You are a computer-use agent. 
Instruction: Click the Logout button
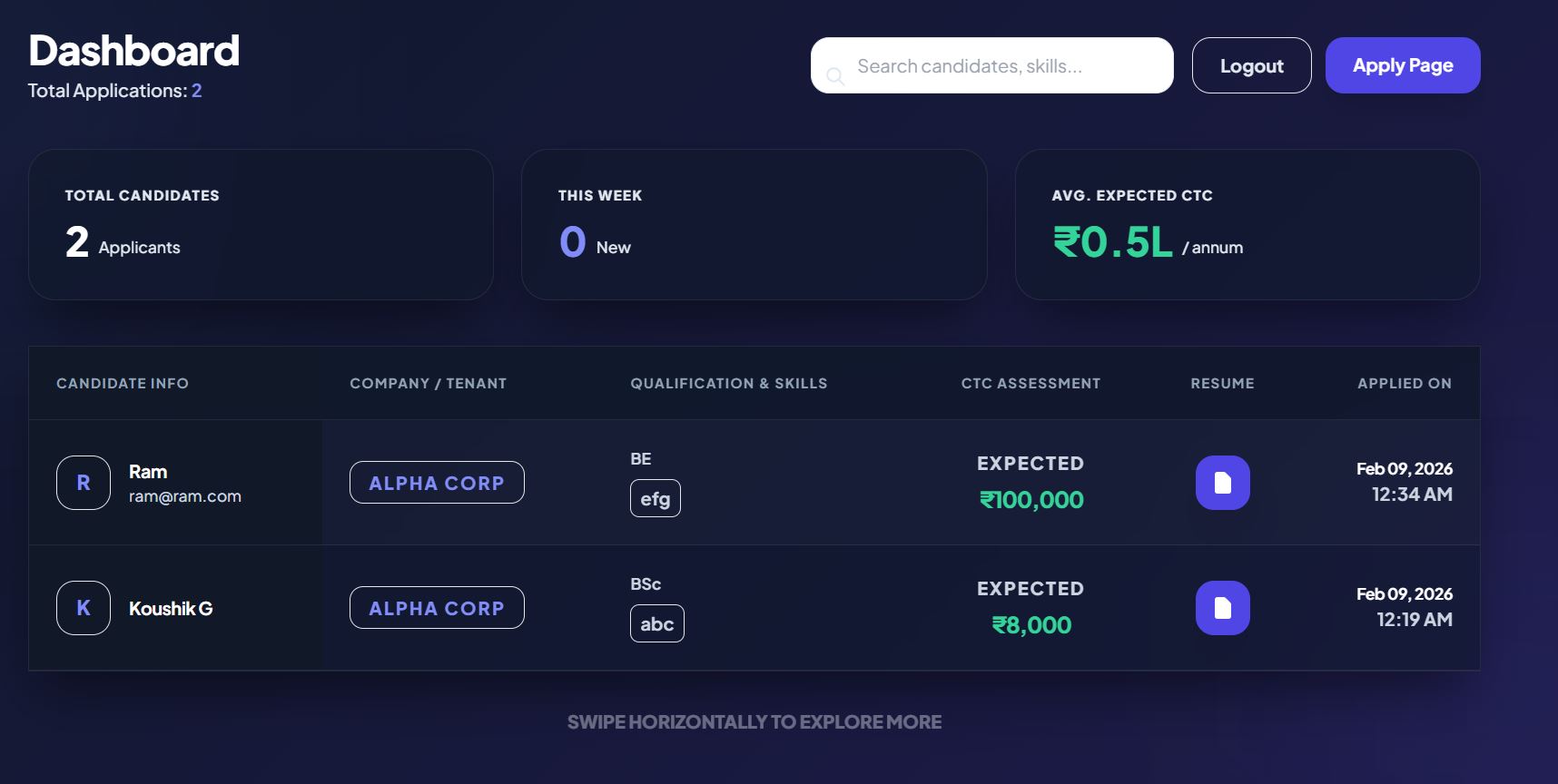pos(1251,65)
